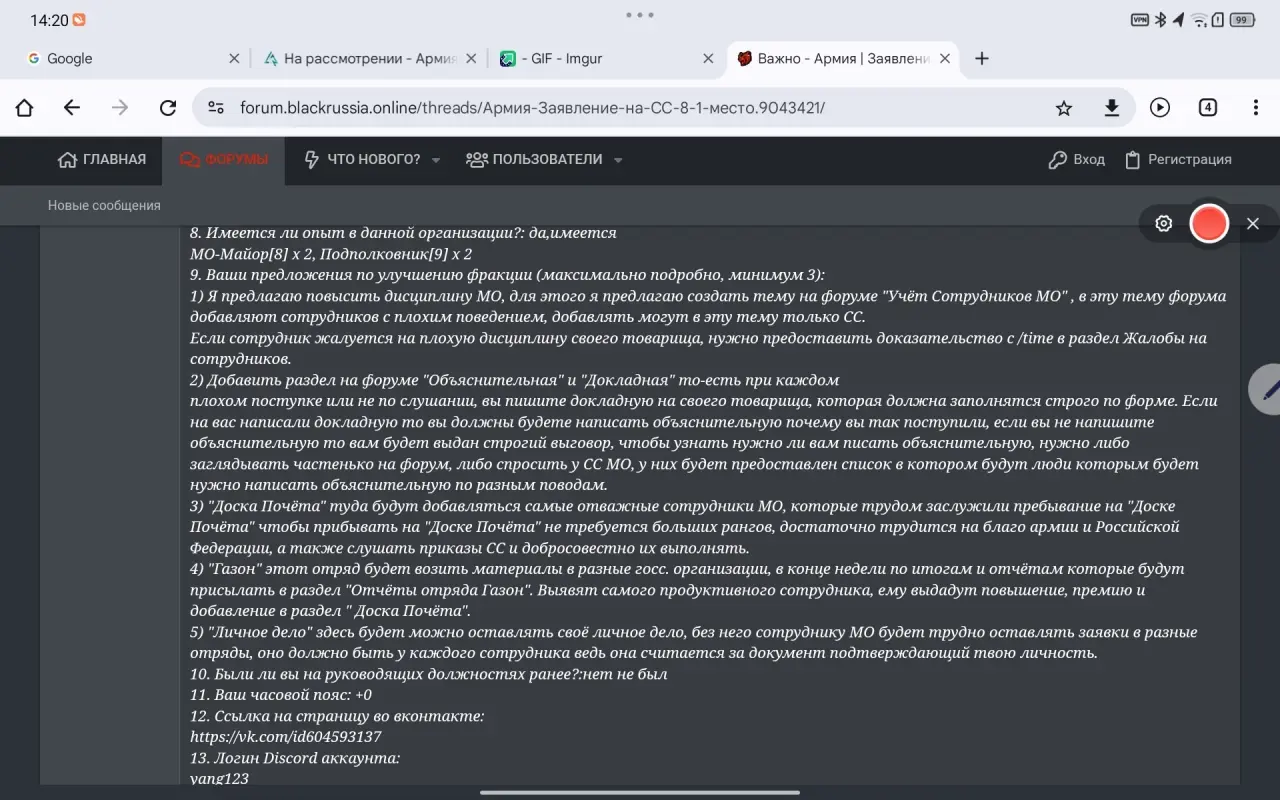Click the Регистрация link

[1178, 160]
